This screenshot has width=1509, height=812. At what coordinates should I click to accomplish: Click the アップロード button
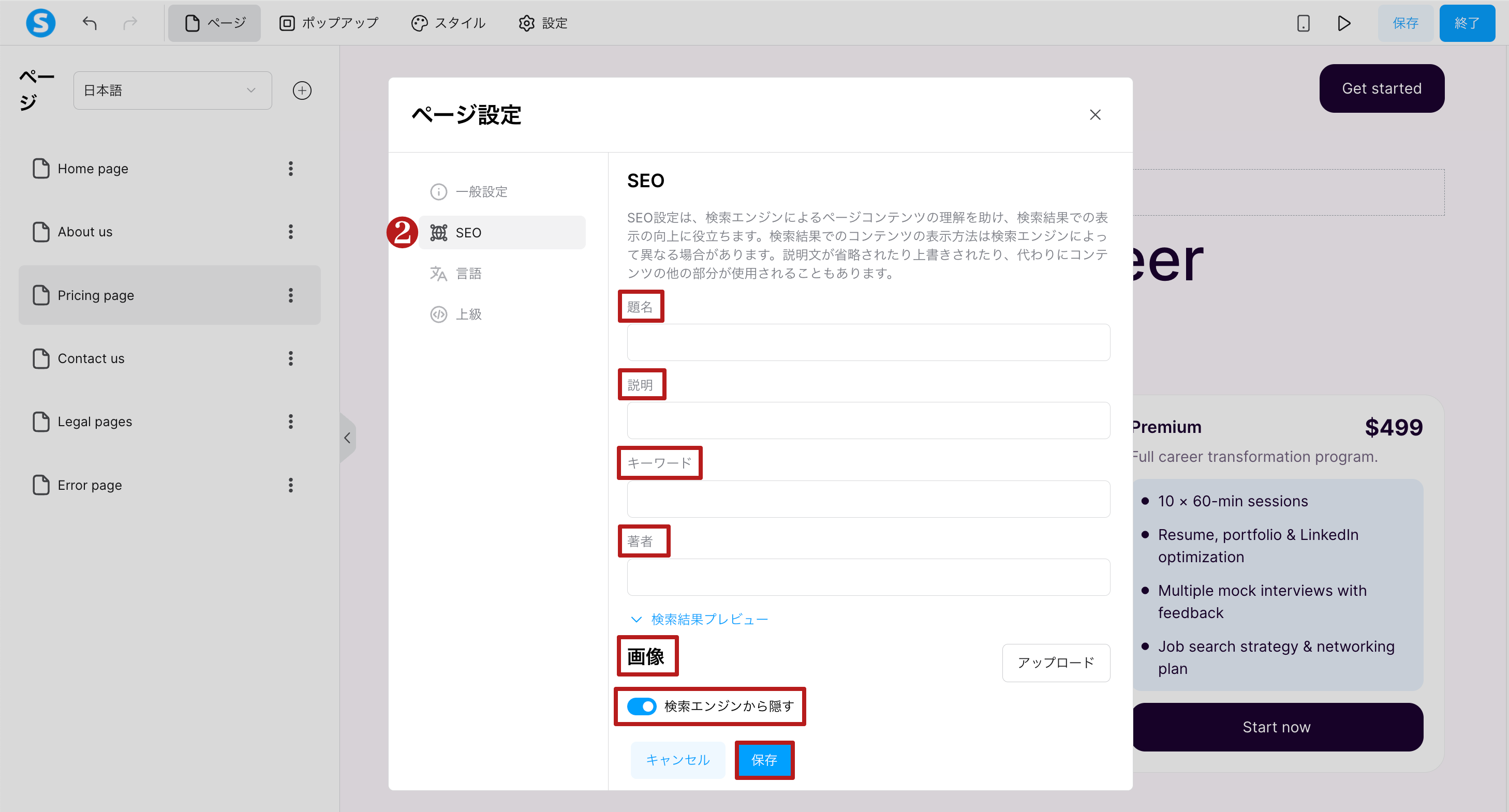coord(1056,662)
